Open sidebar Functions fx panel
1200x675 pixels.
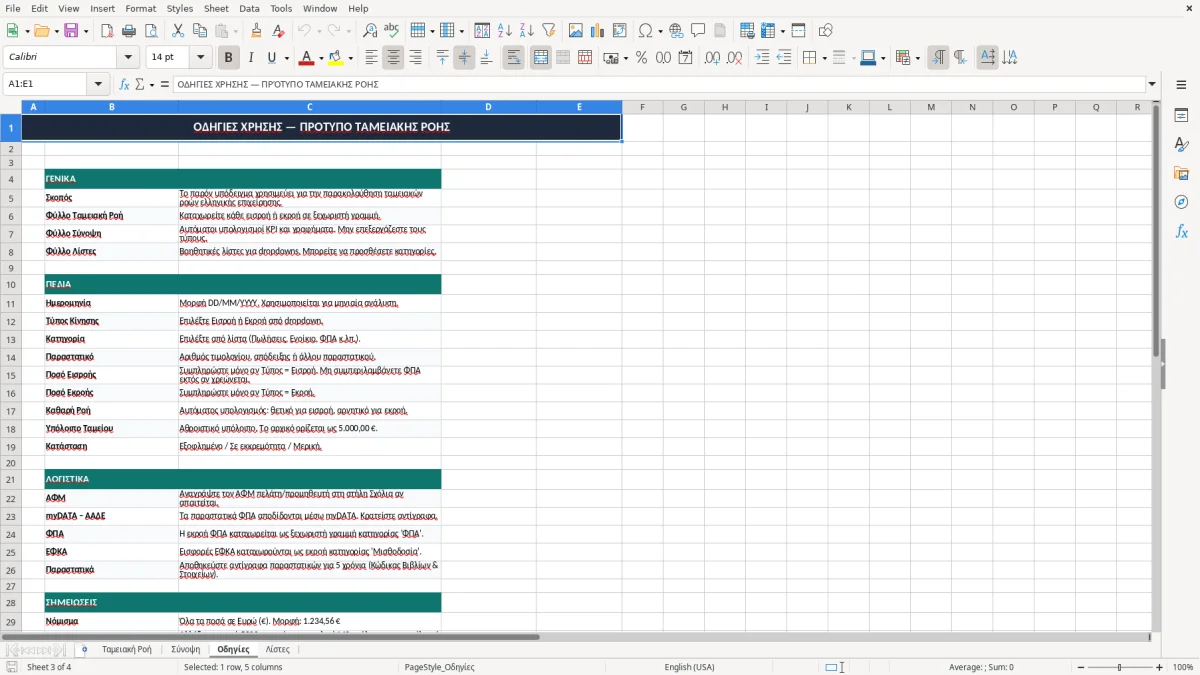[x=1181, y=231]
